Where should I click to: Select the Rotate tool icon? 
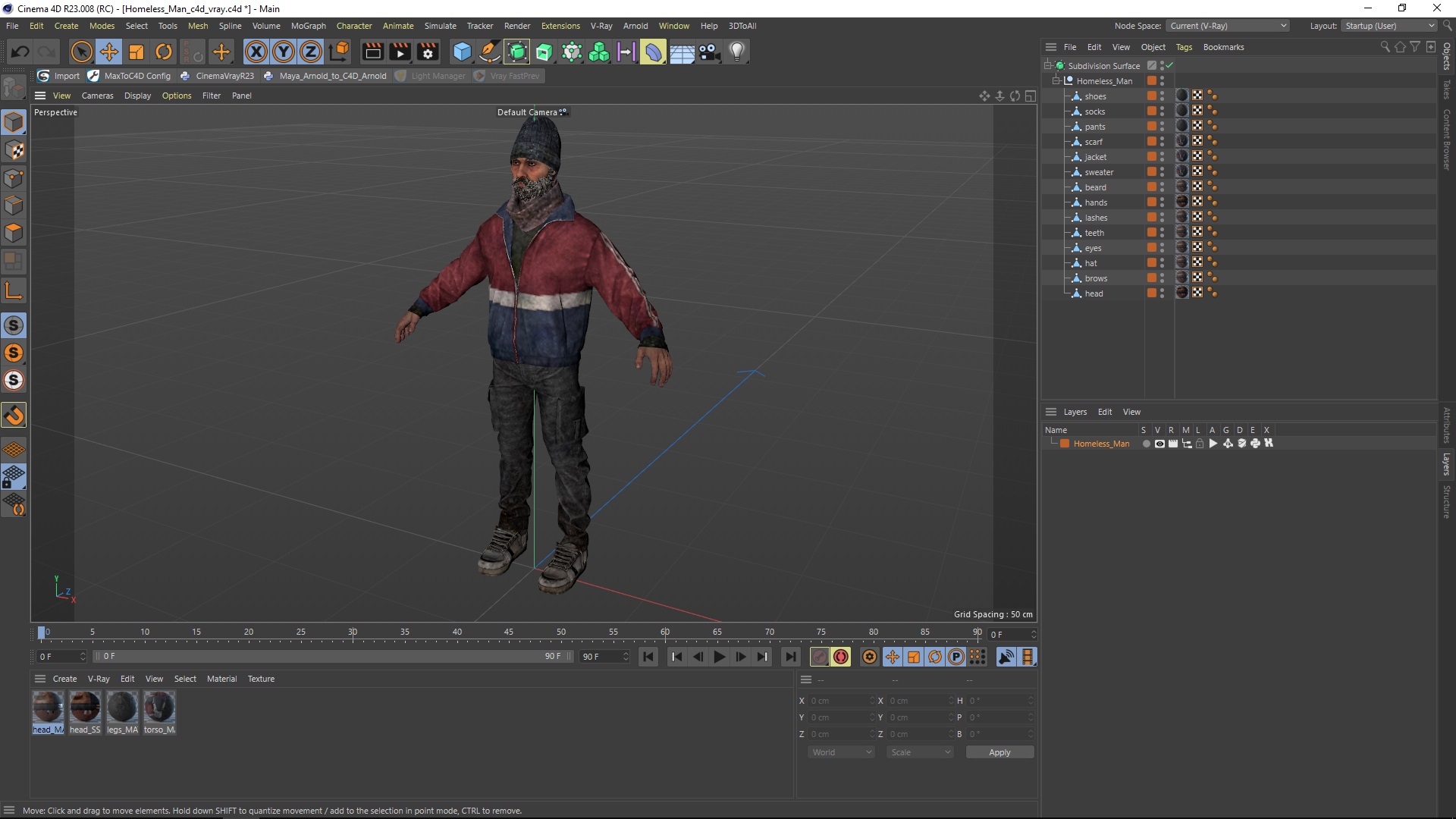tap(164, 52)
